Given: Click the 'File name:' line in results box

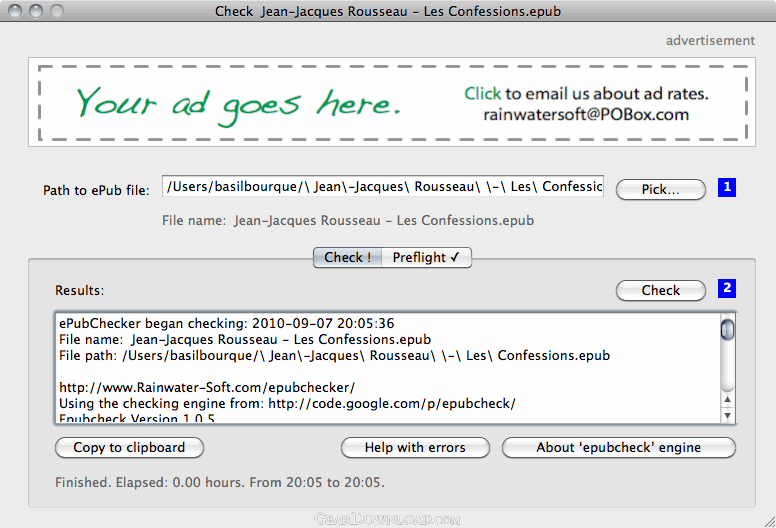Looking at the screenshot, I should 245,339.
